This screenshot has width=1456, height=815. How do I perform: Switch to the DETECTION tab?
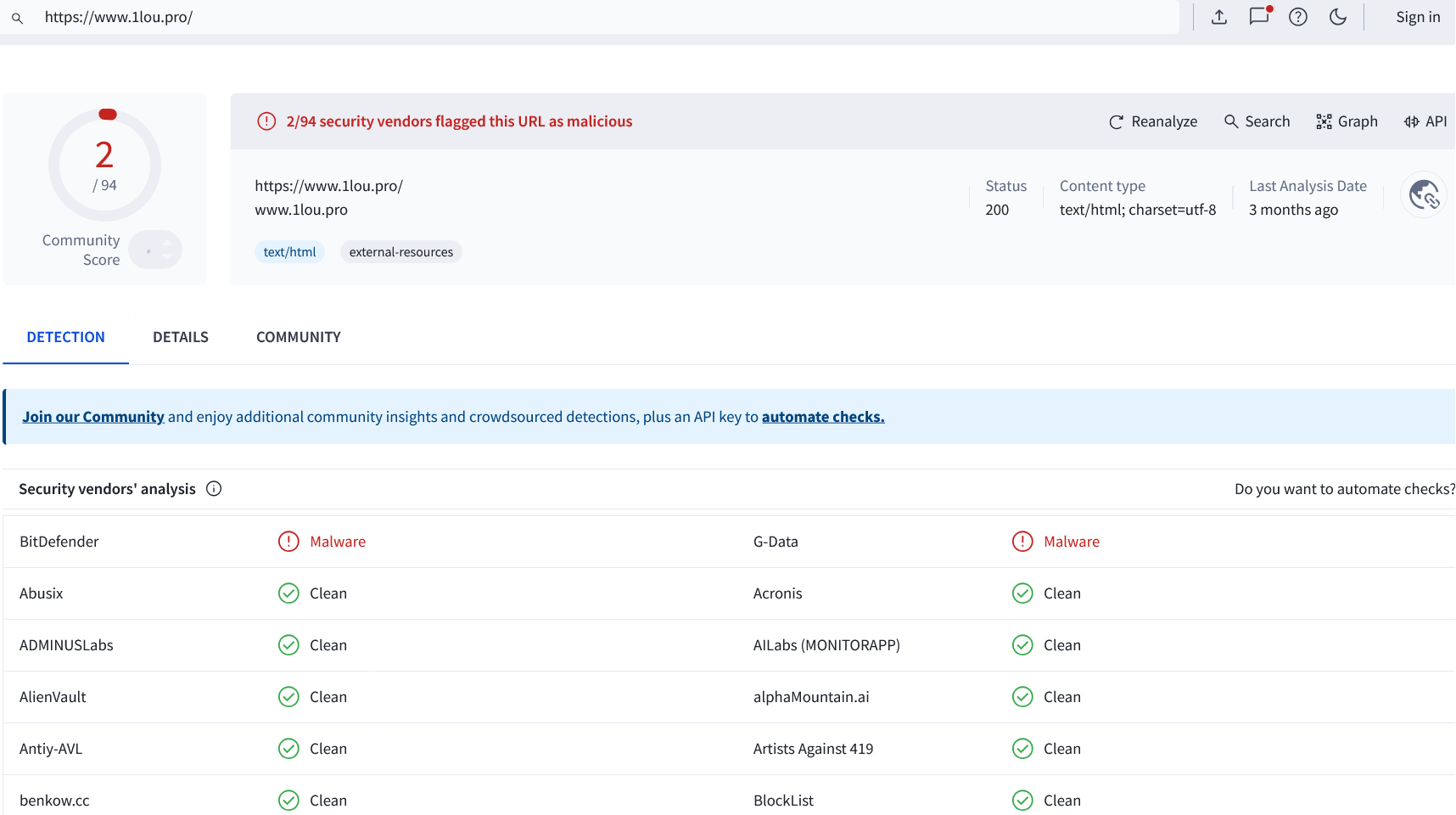pyautogui.click(x=66, y=337)
